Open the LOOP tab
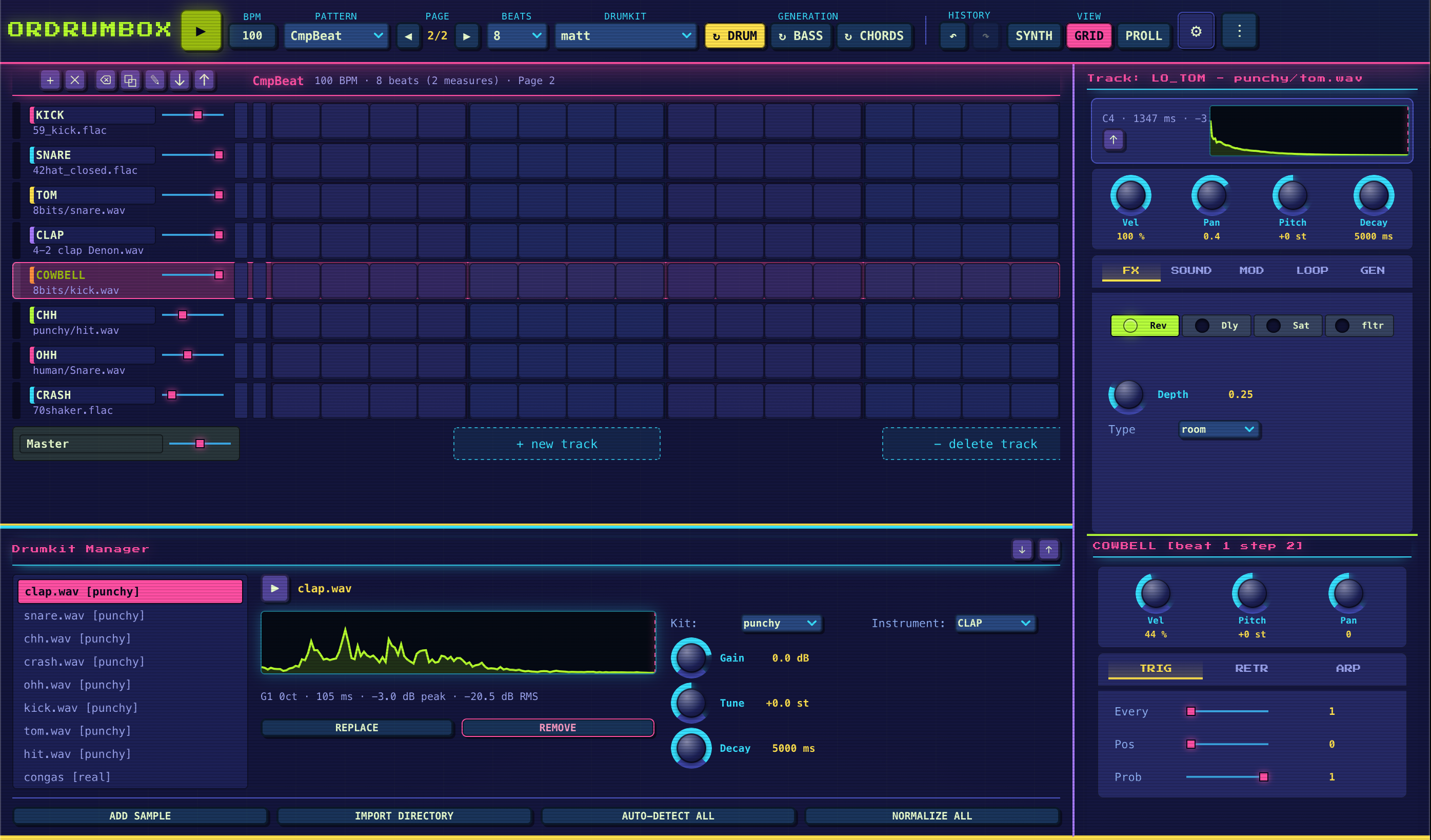Screen dimensions: 1431x840 pyautogui.click(x=1312, y=270)
